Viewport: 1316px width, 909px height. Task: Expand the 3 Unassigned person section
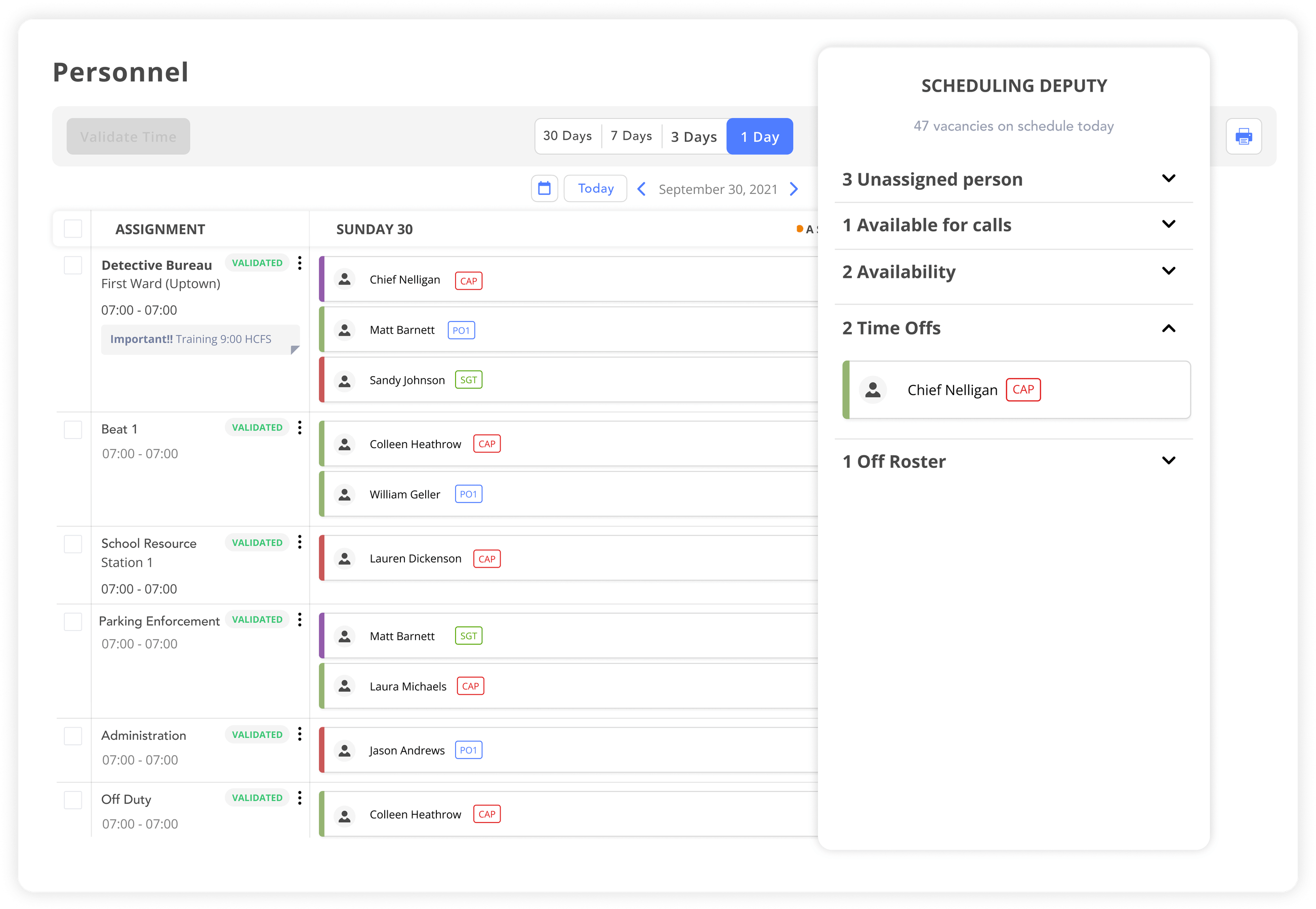1168,179
